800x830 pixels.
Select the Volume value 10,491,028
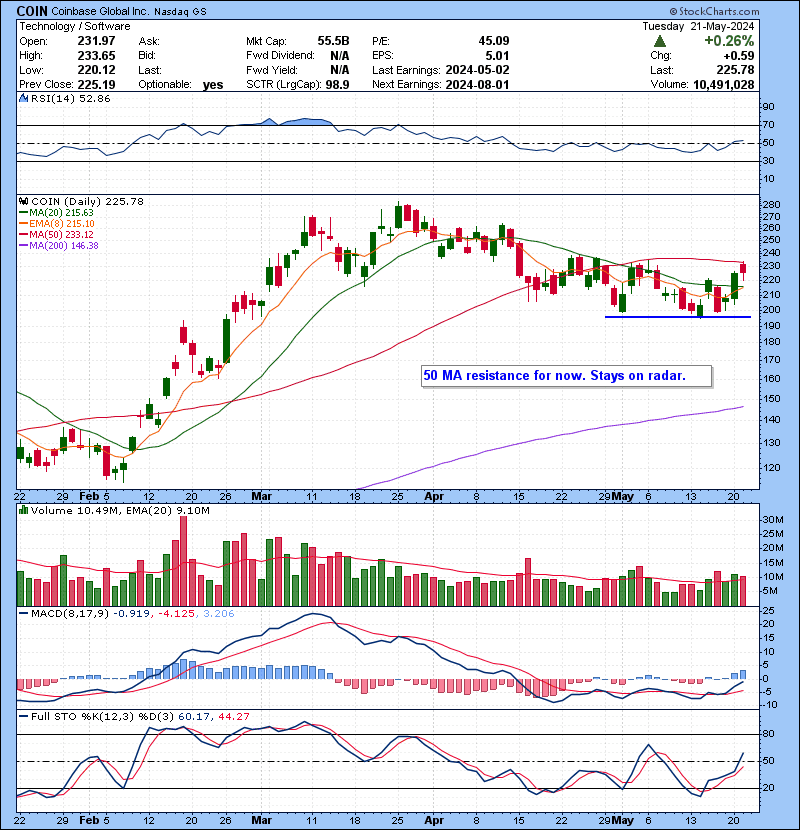[x=724, y=84]
